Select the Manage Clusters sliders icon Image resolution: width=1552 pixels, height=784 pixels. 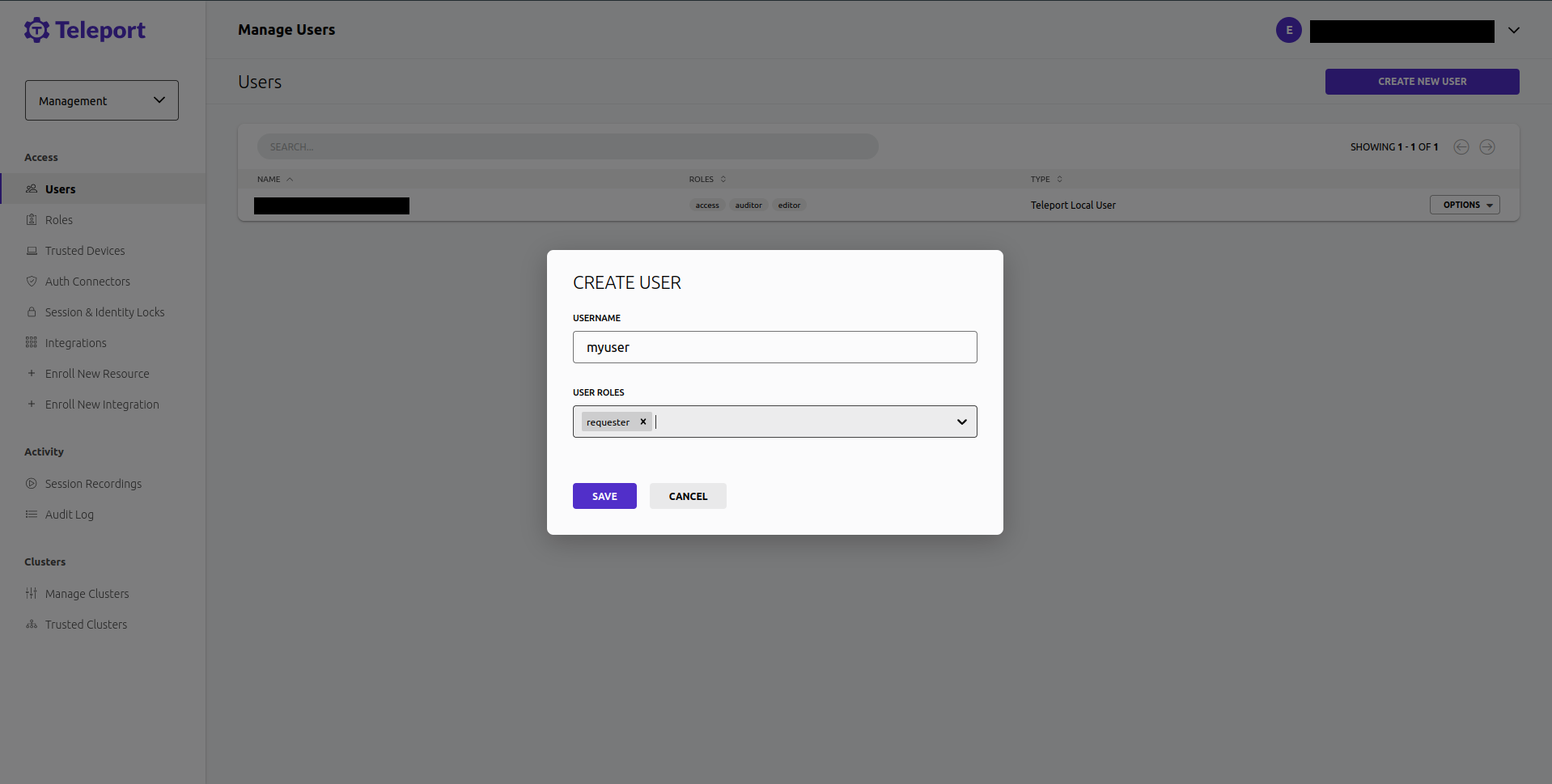(x=32, y=593)
